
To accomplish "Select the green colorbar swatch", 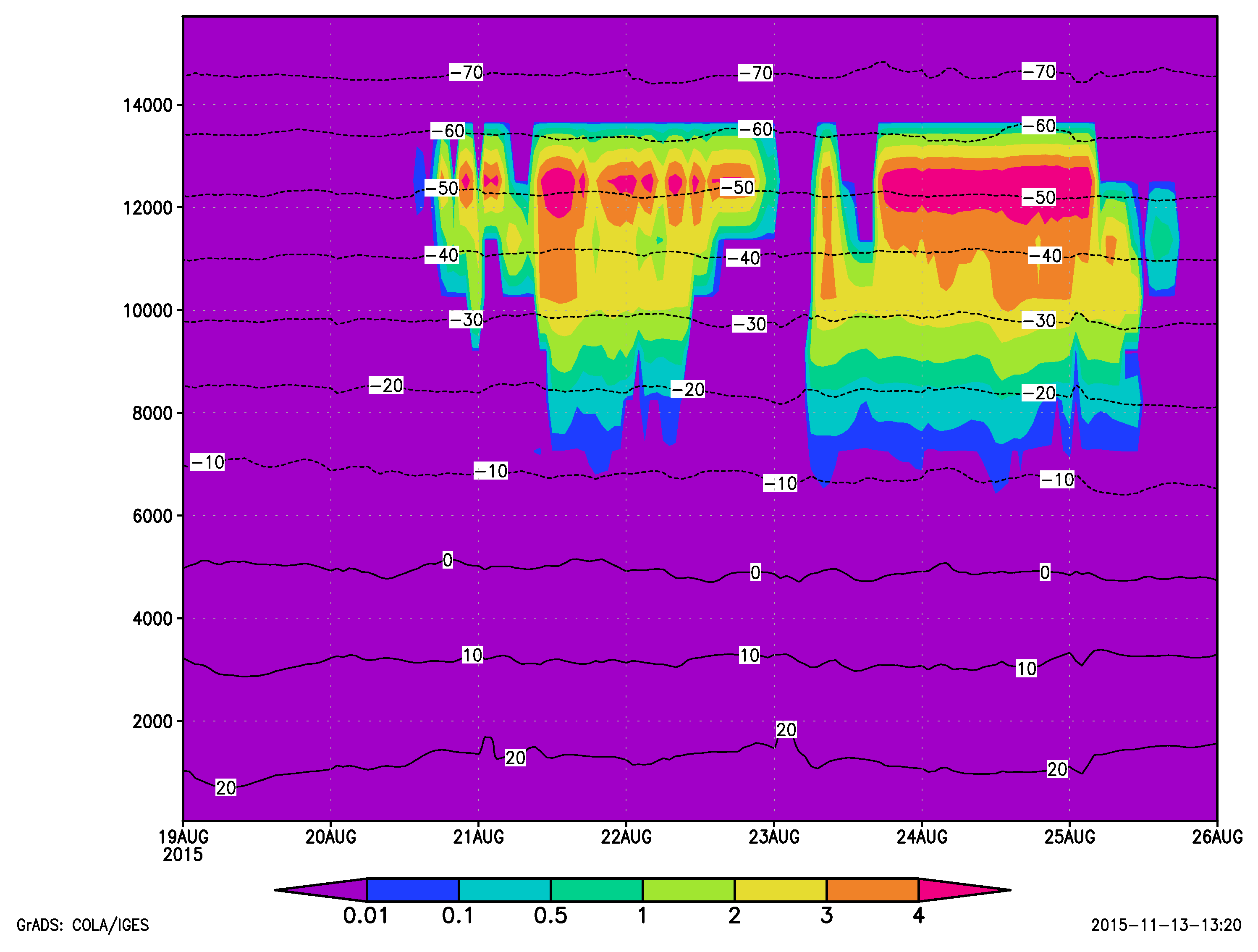I will pos(597,890).
